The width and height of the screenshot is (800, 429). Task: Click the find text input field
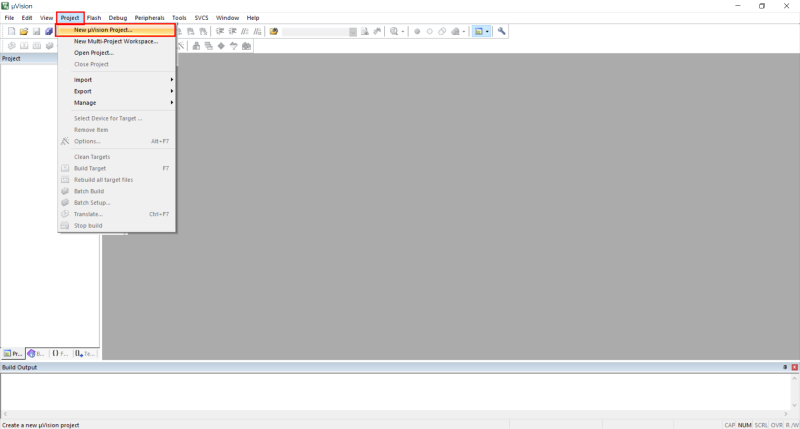pyautogui.click(x=315, y=32)
